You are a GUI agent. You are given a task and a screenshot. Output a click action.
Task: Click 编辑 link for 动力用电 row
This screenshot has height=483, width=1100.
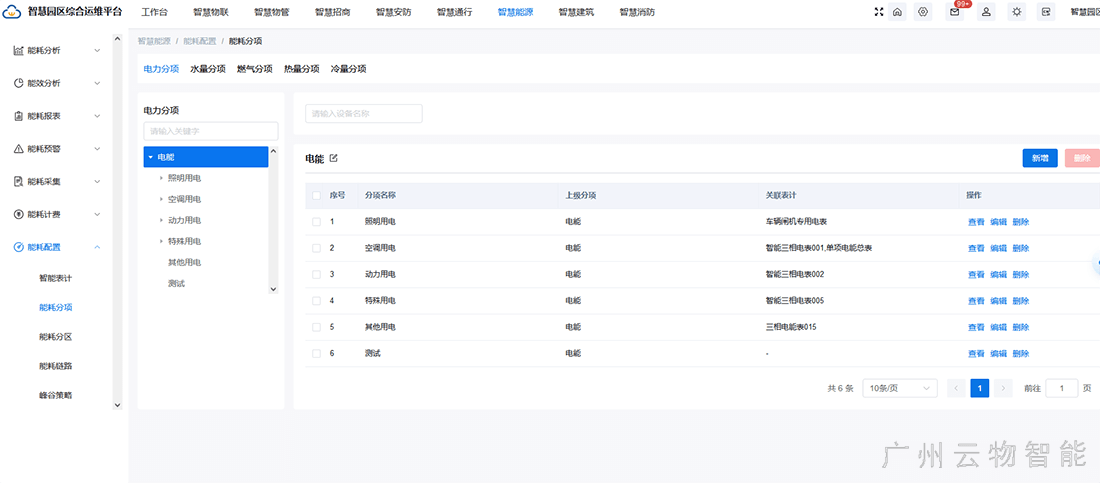998,274
